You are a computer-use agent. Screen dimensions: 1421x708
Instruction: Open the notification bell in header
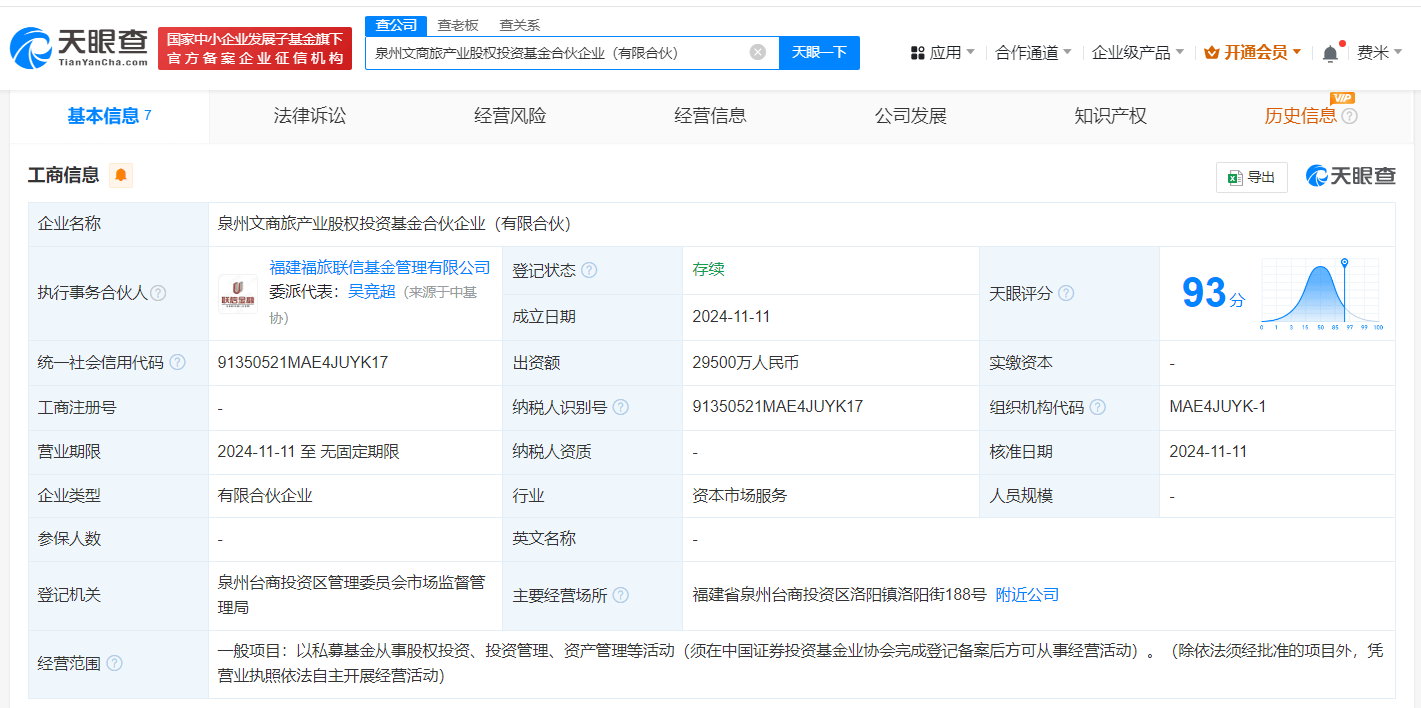click(1330, 53)
